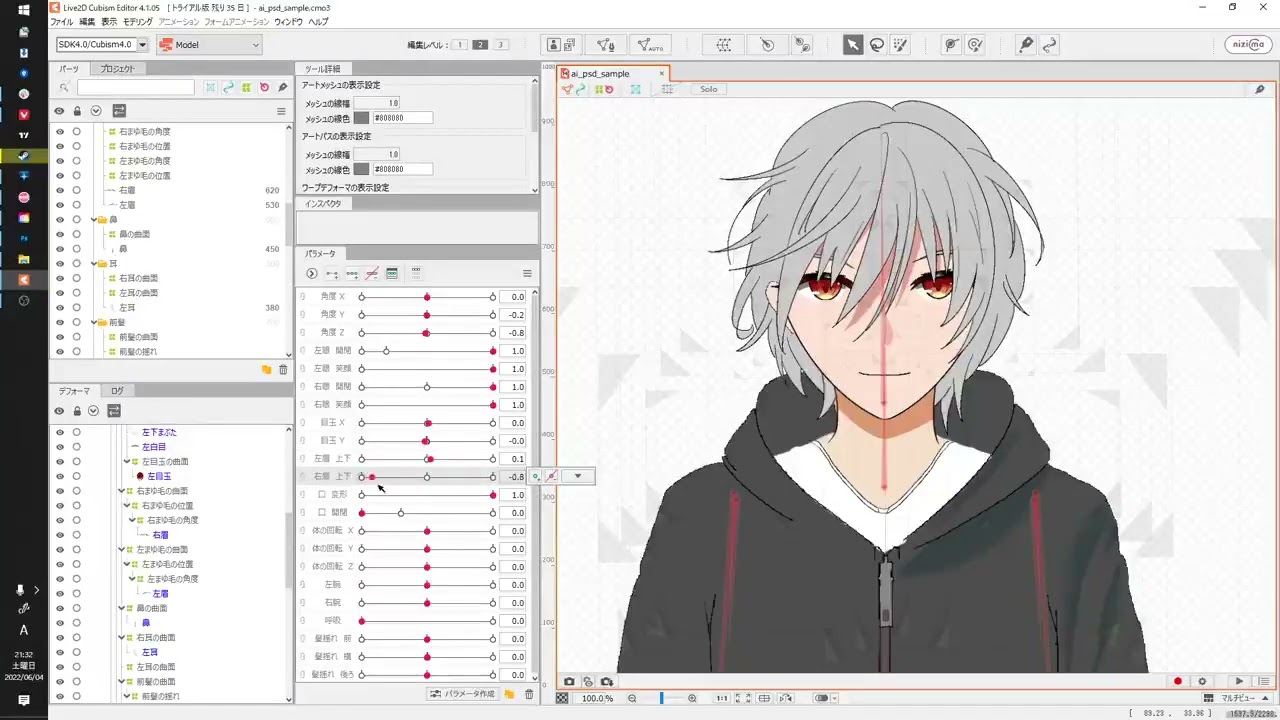The height and width of the screenshot is (720, 1280).
Task: Click the Parameter creation button
Action: tap(462, 694)
